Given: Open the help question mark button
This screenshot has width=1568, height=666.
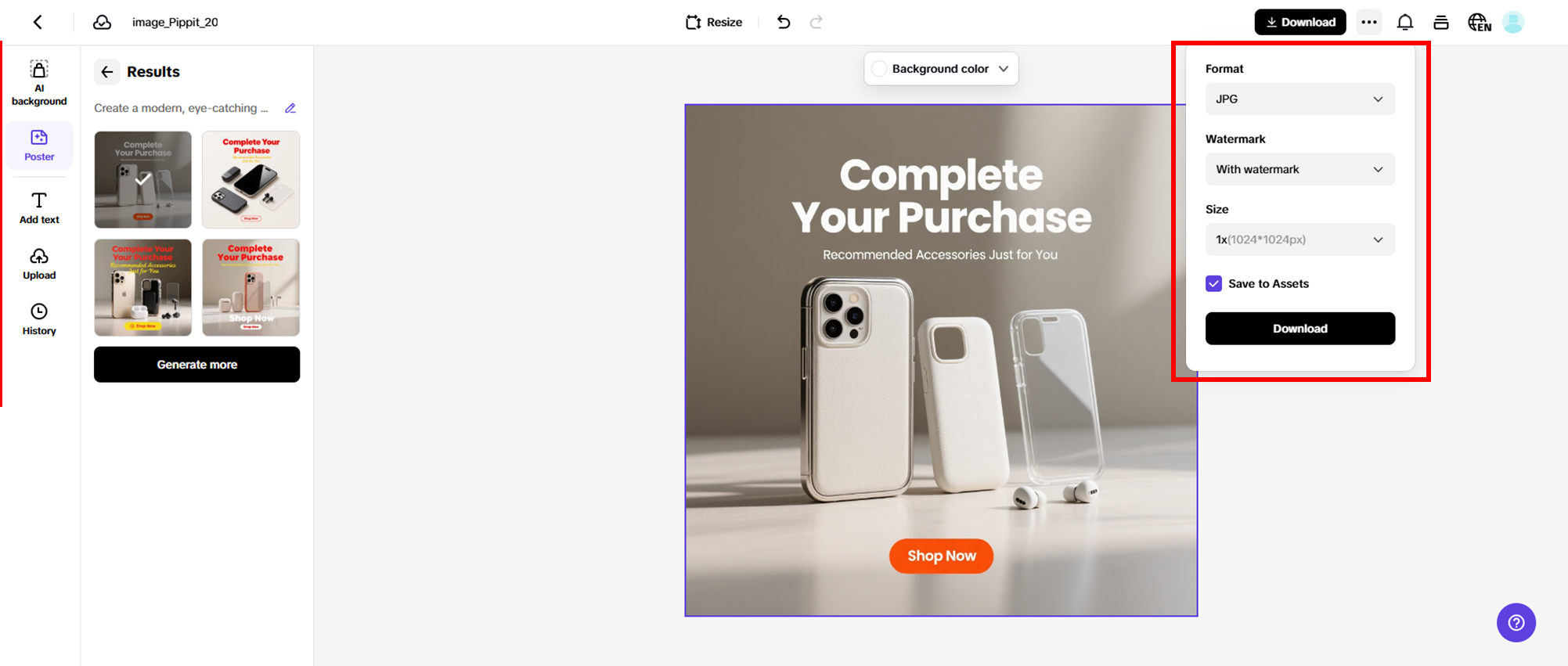Looking at the screenshot, I should [1516, 623].
